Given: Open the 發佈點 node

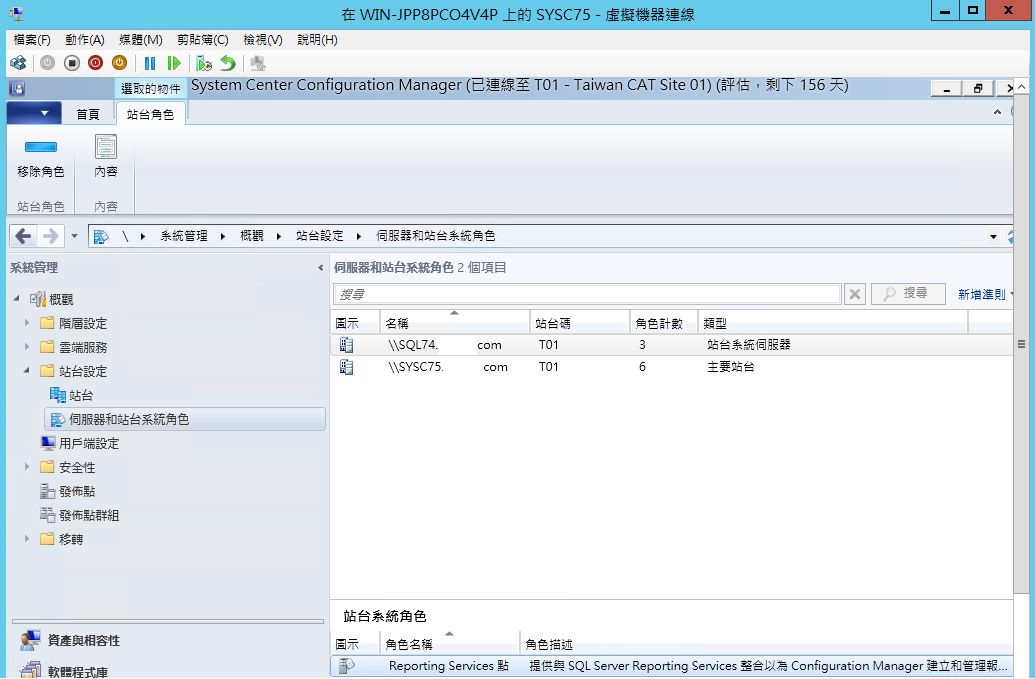Looking at the screenshot, I should 68,491.
